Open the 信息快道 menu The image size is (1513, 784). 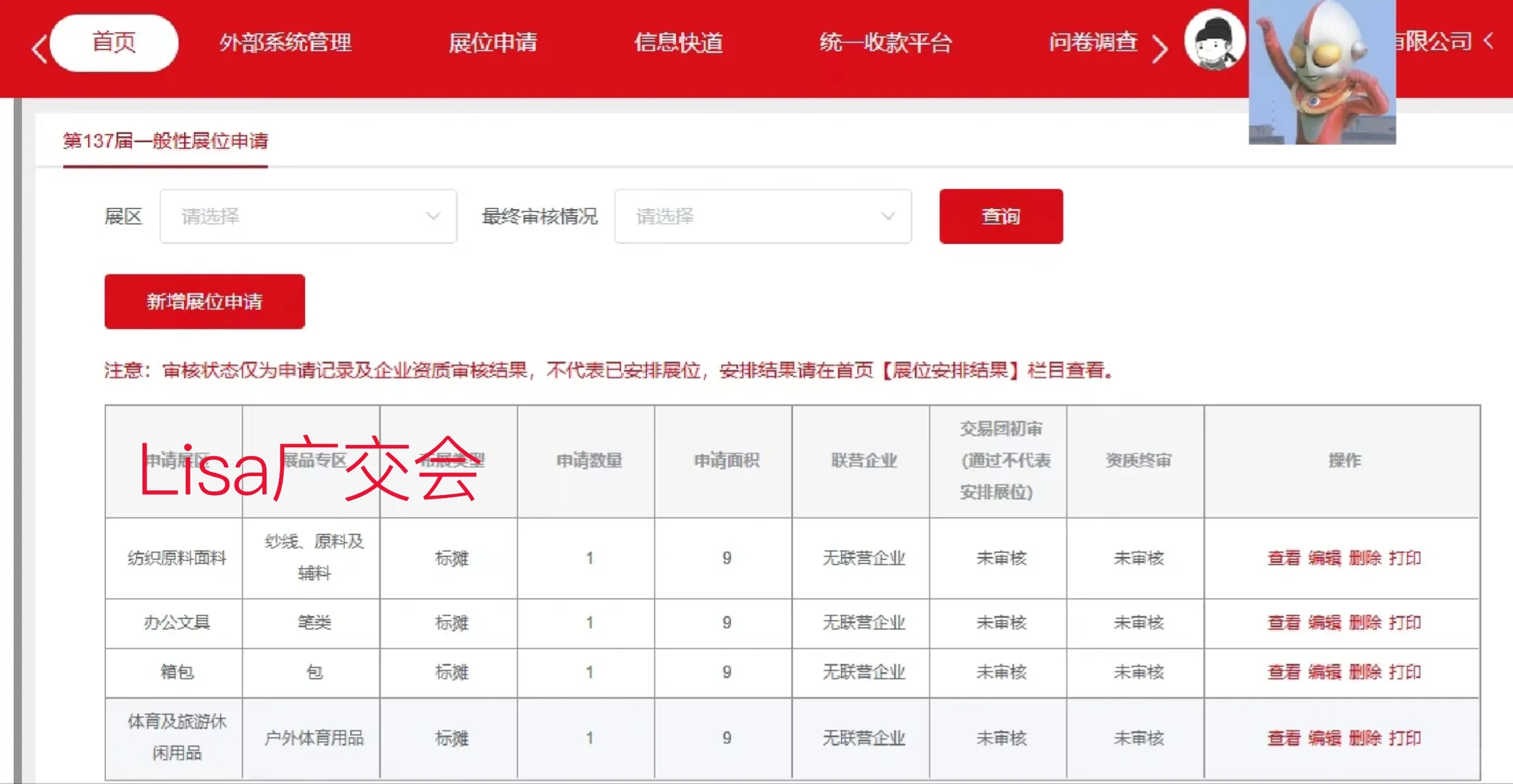pyautogui.click(x=679, y=44)
